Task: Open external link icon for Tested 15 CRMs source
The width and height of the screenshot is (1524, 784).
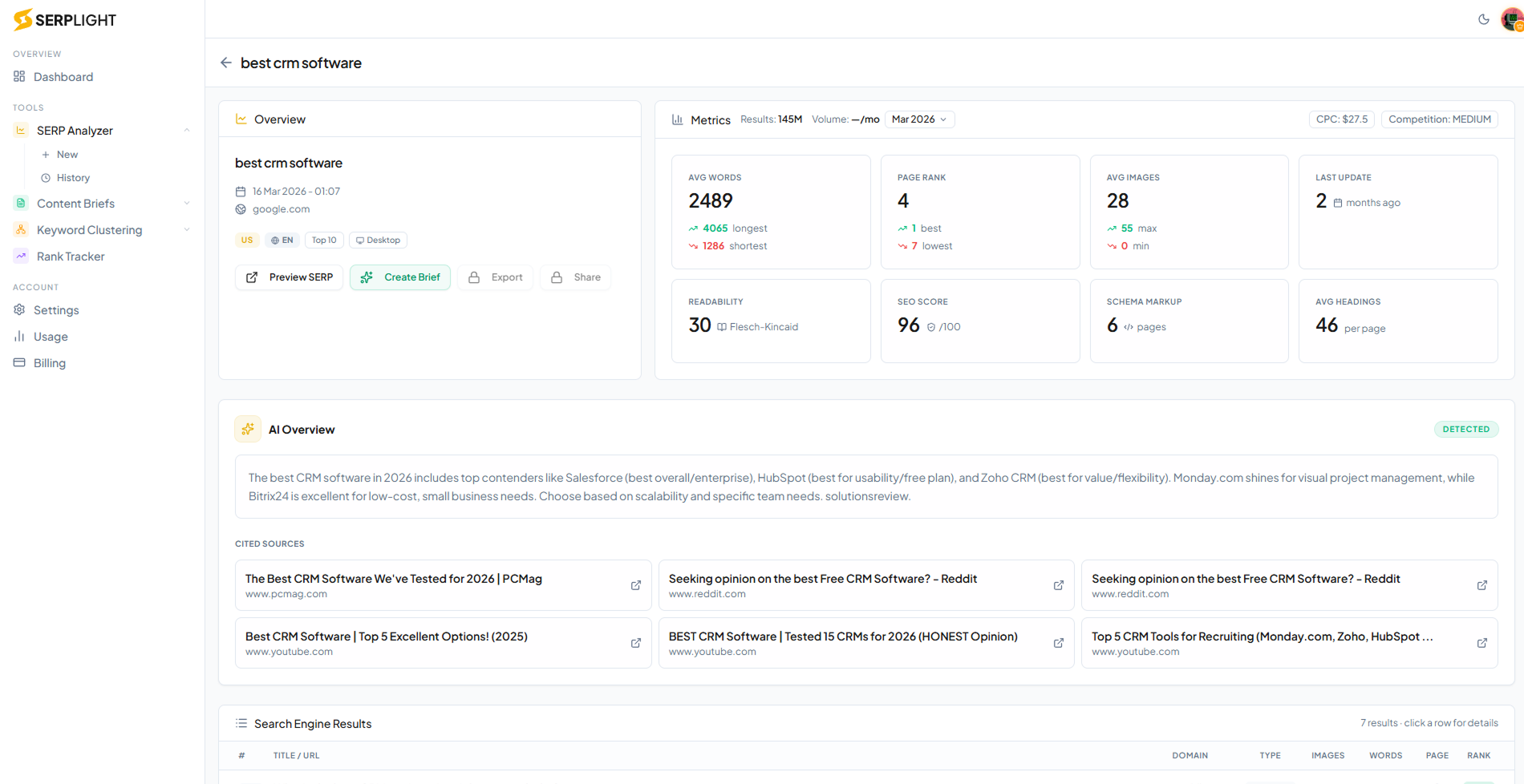Action: point(1059,643)
